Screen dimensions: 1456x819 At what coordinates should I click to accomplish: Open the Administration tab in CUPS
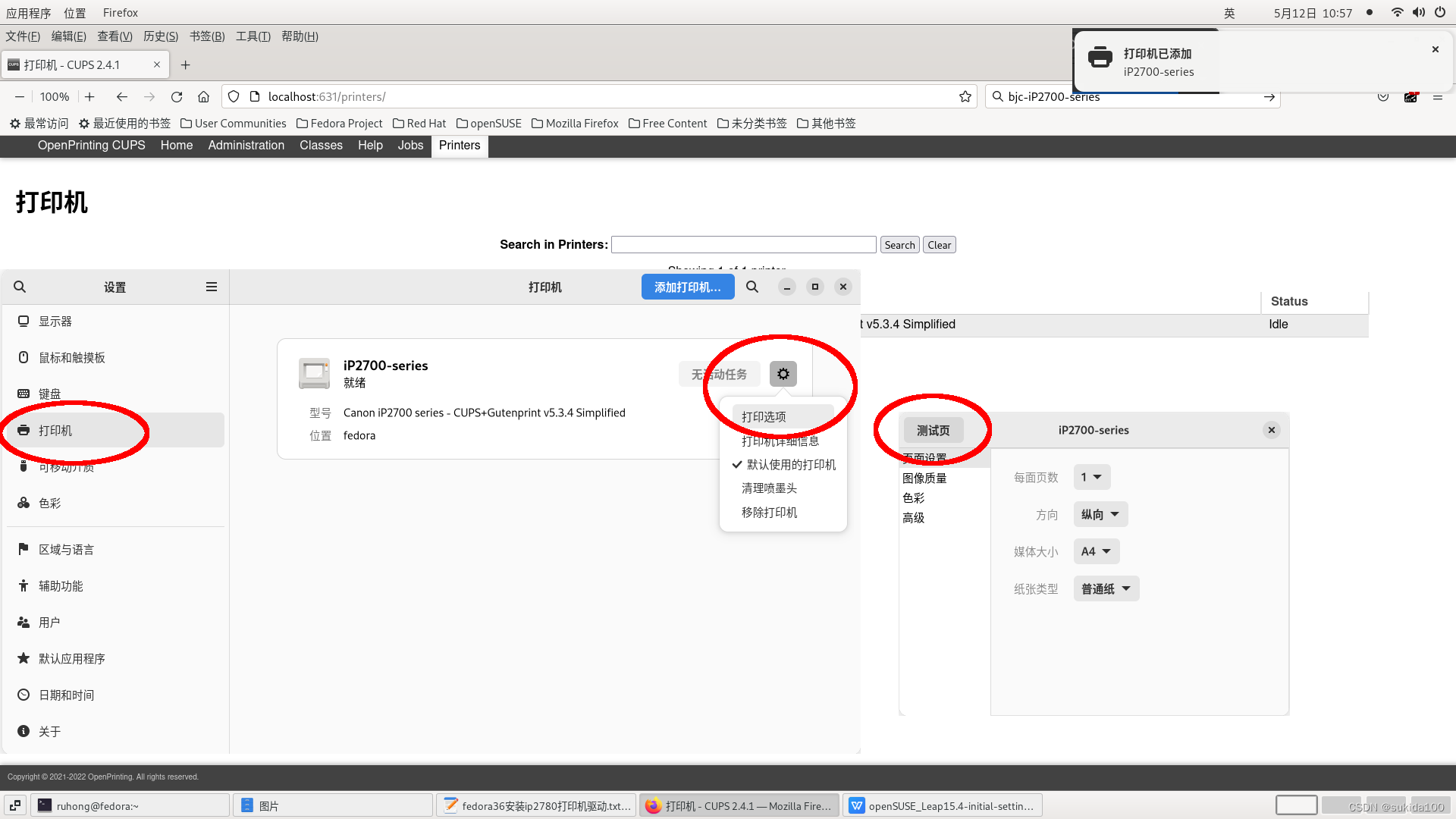[246, 146]
